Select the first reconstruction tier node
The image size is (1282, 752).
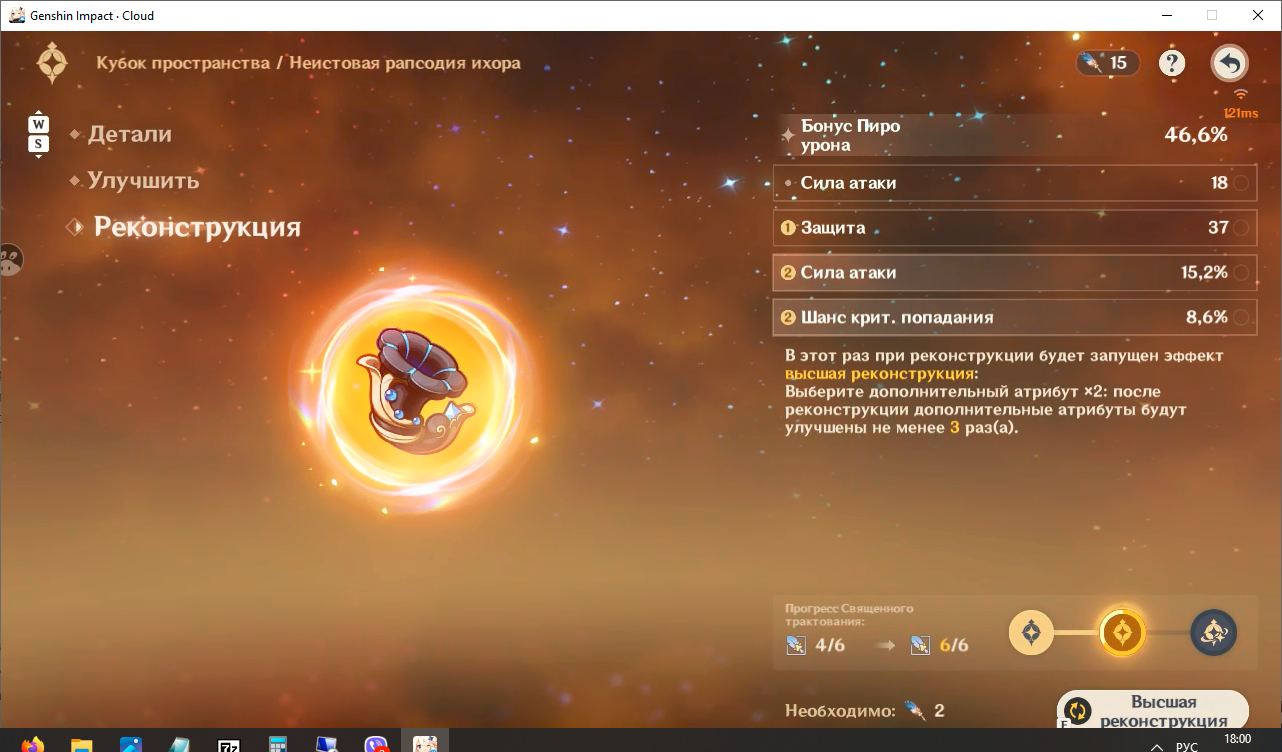click(x=1032, y=632)
